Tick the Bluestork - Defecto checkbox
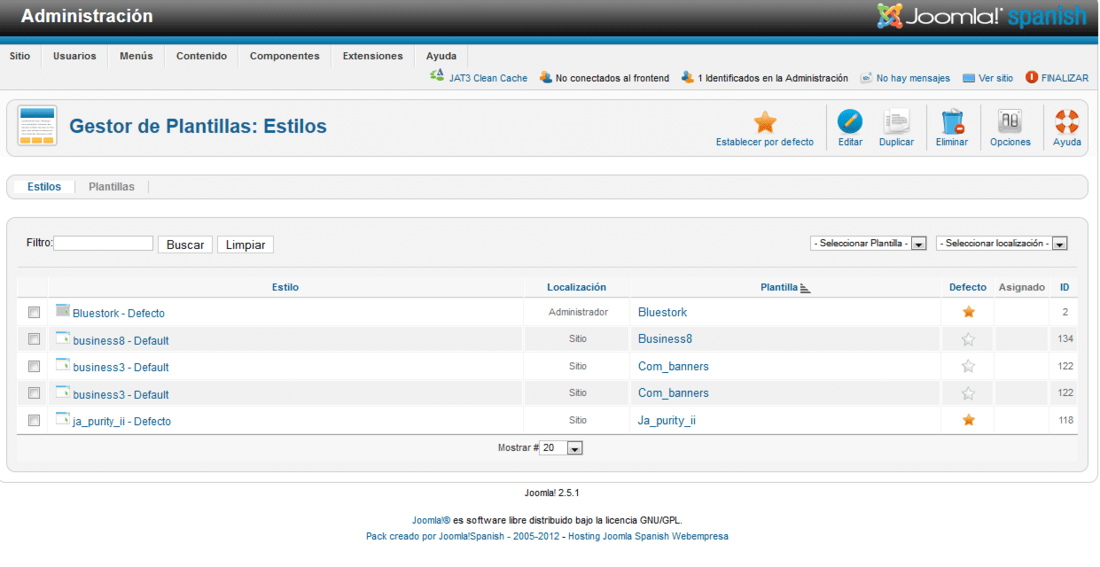The image size is (1100, 567). click(34, 312)
